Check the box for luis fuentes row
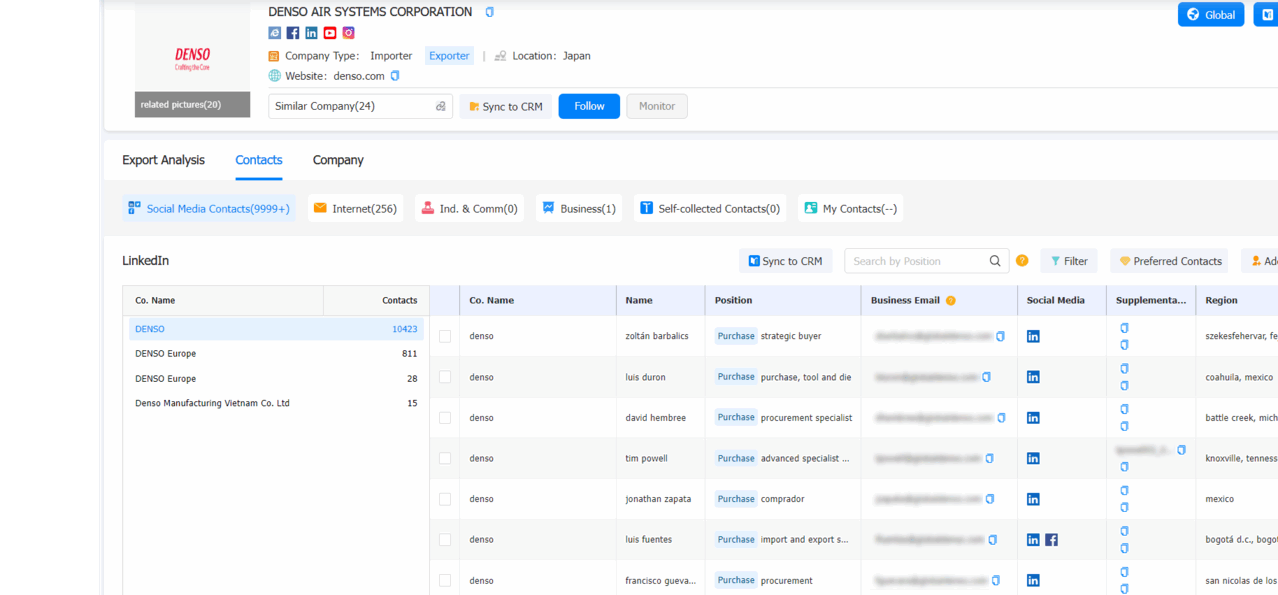Screen dimensions: 1278x595 pyautogui.click(x=445, y=540)
